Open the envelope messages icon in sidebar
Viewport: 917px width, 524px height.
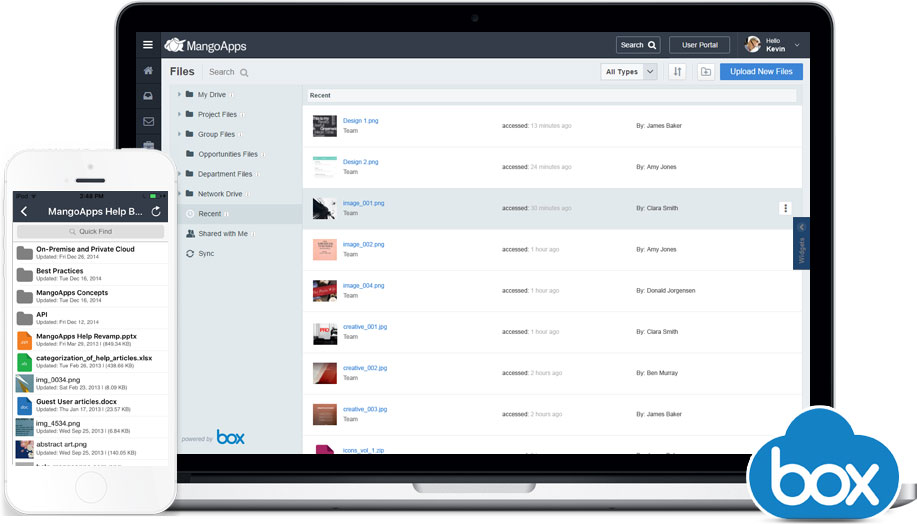(148, 122)
